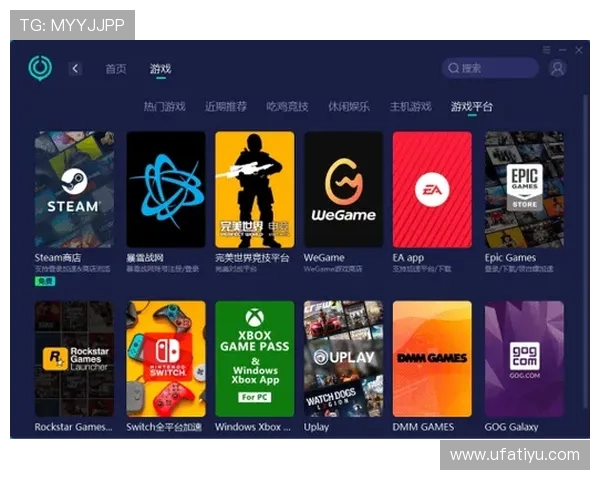
Task: Switch to the 首页 tab
Action: pos(116,69)
